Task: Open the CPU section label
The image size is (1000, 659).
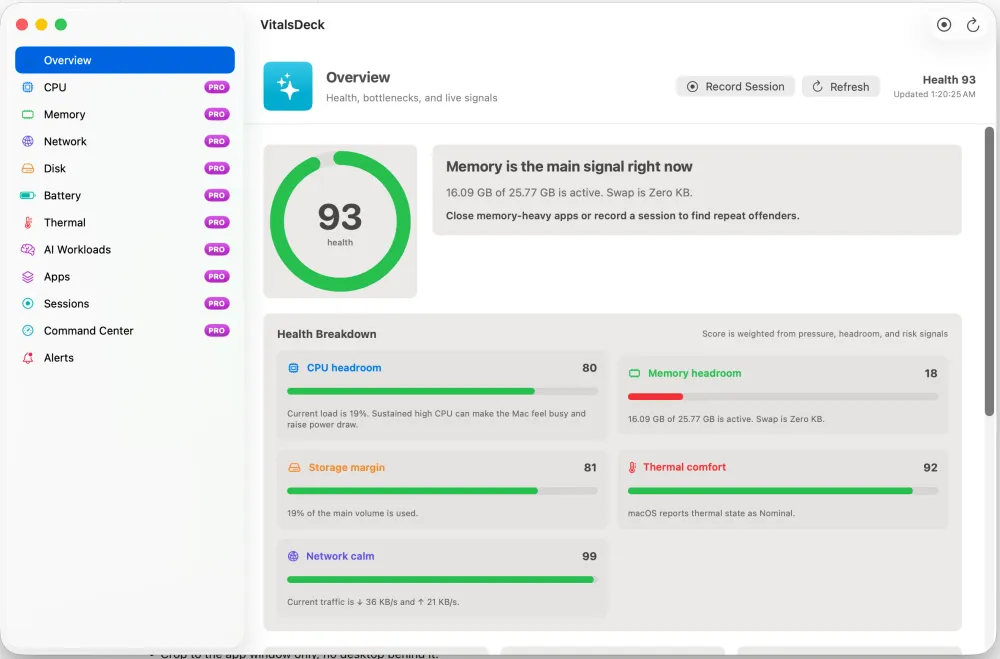Action: pyautogui.click(x=55, y=87)
